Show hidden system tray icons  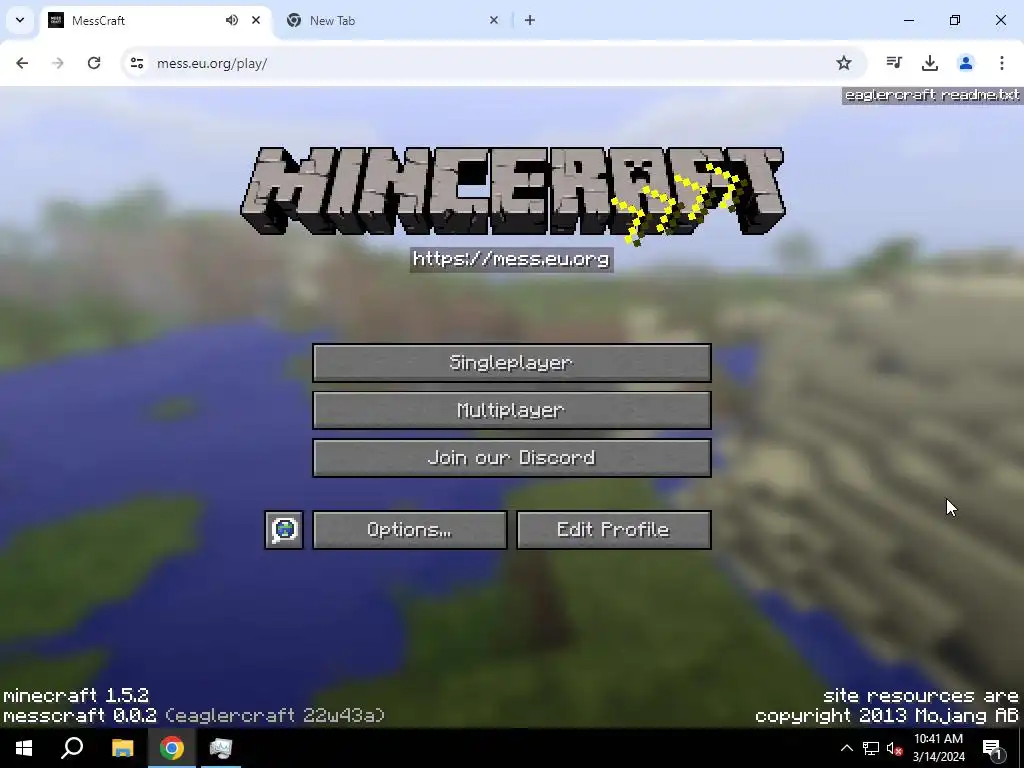846,748
